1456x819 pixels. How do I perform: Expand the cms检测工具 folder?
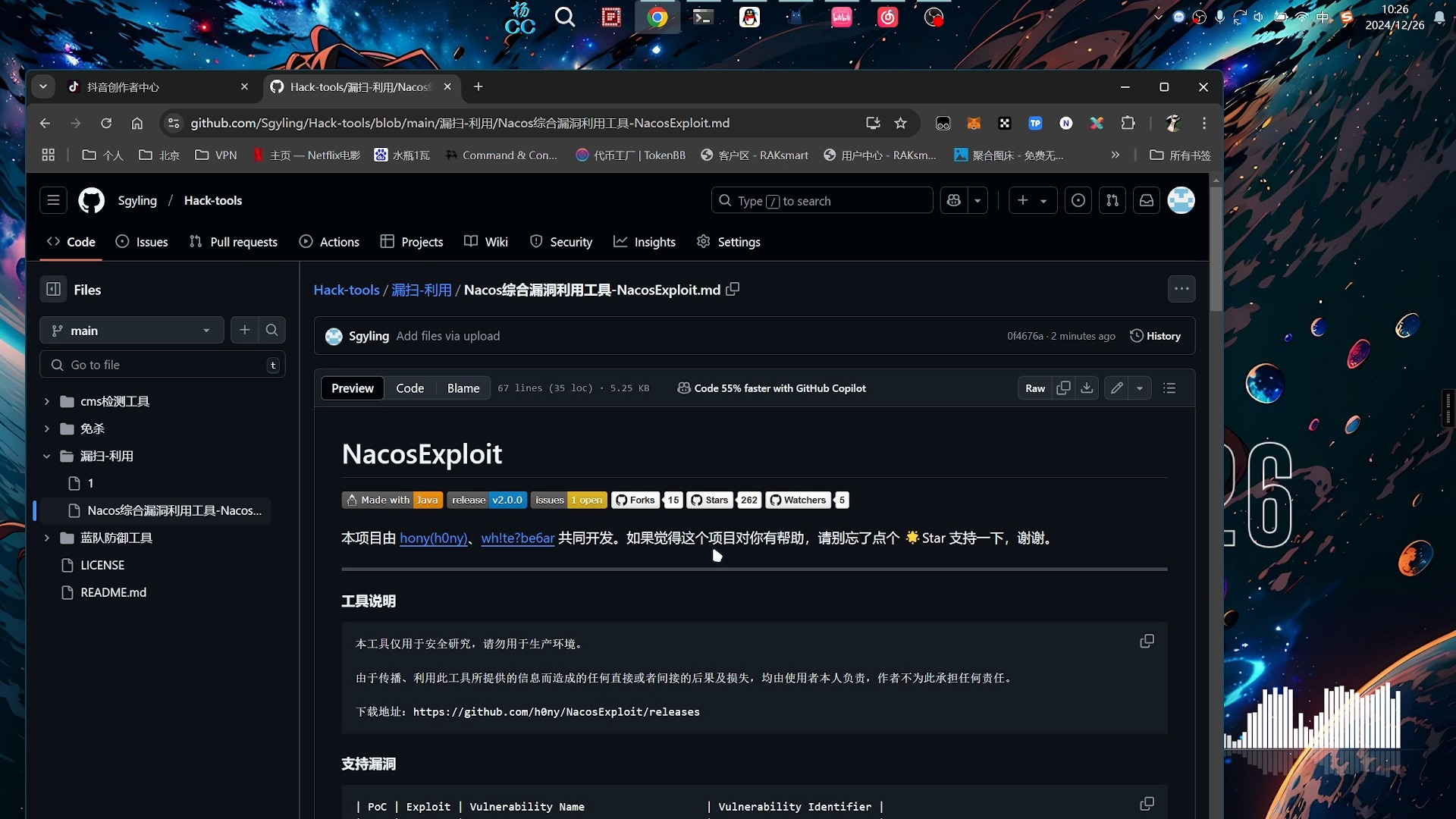pos(47,401)
